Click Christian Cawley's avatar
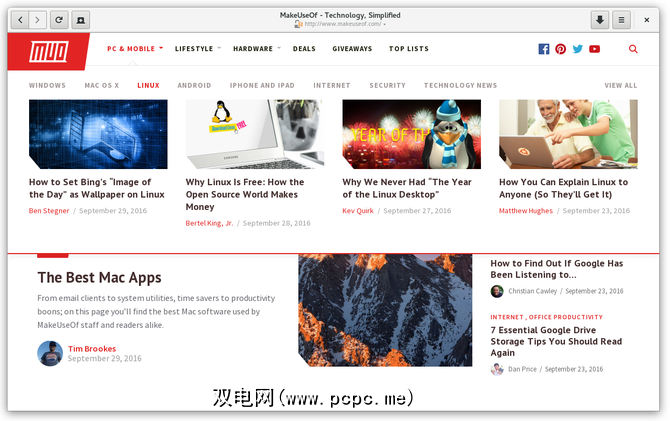 pyautogui.click(x=497, y=291)
